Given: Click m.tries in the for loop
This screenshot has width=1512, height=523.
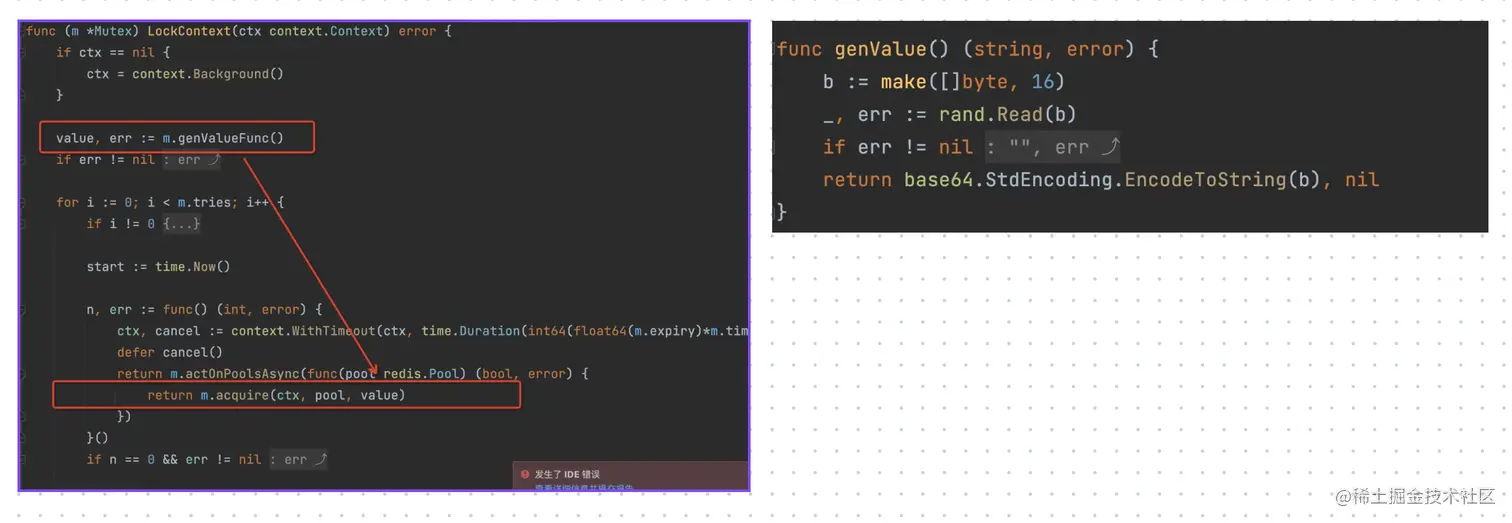Looking at the screenshot, I should pyautogui.click(x=204, y=202).
